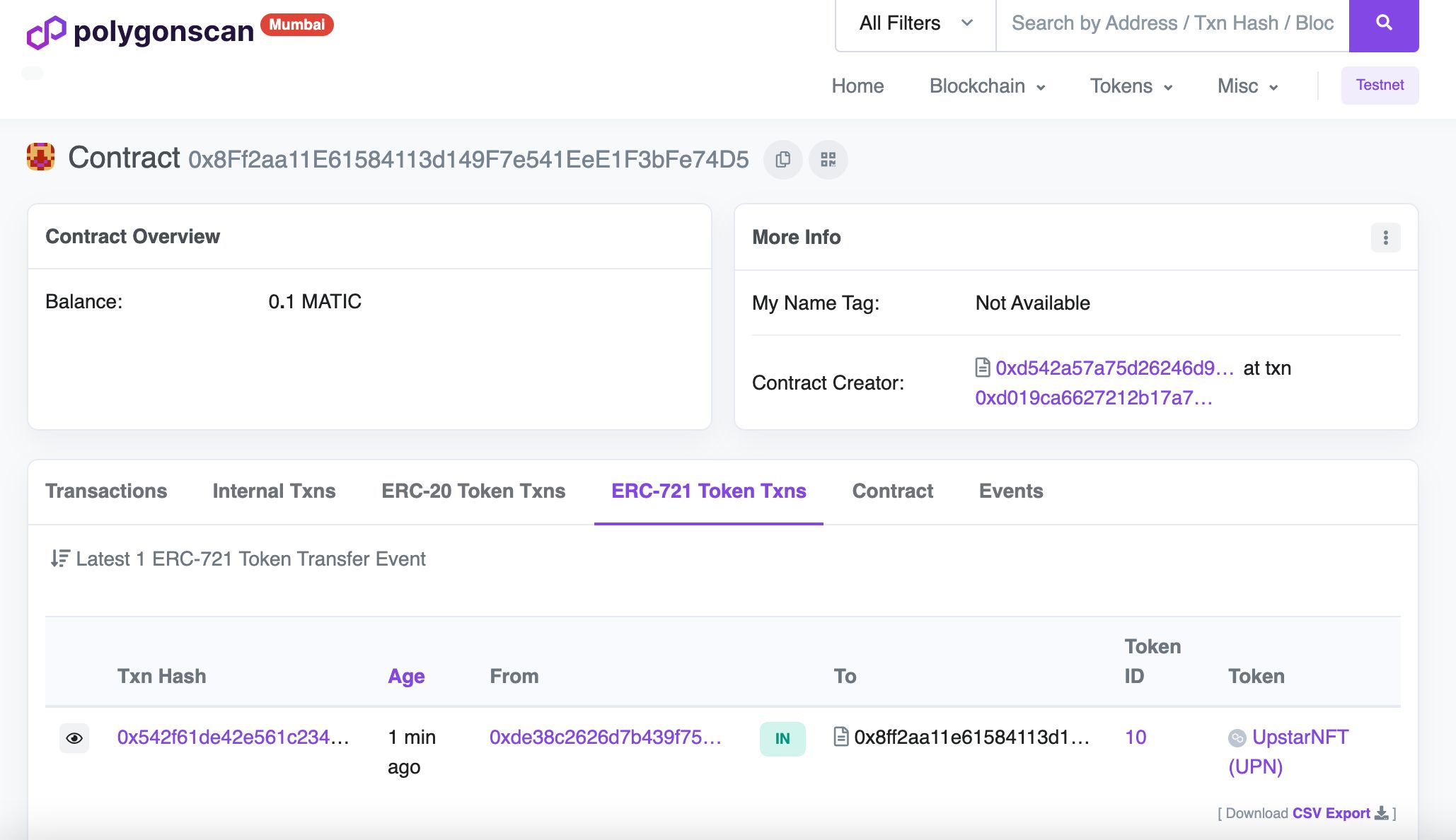The image size is (1456, 840).
Task: Open the Events tab
Action: click(x=1011, y=491)
